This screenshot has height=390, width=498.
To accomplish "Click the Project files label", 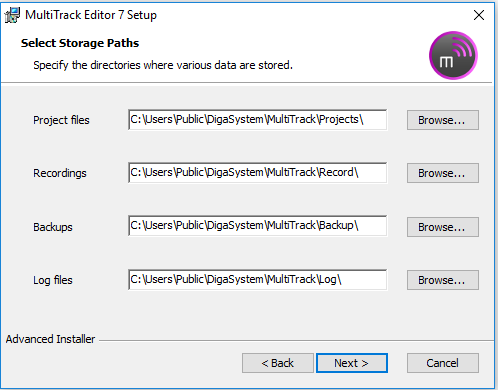I will click(x=61, y=120).
